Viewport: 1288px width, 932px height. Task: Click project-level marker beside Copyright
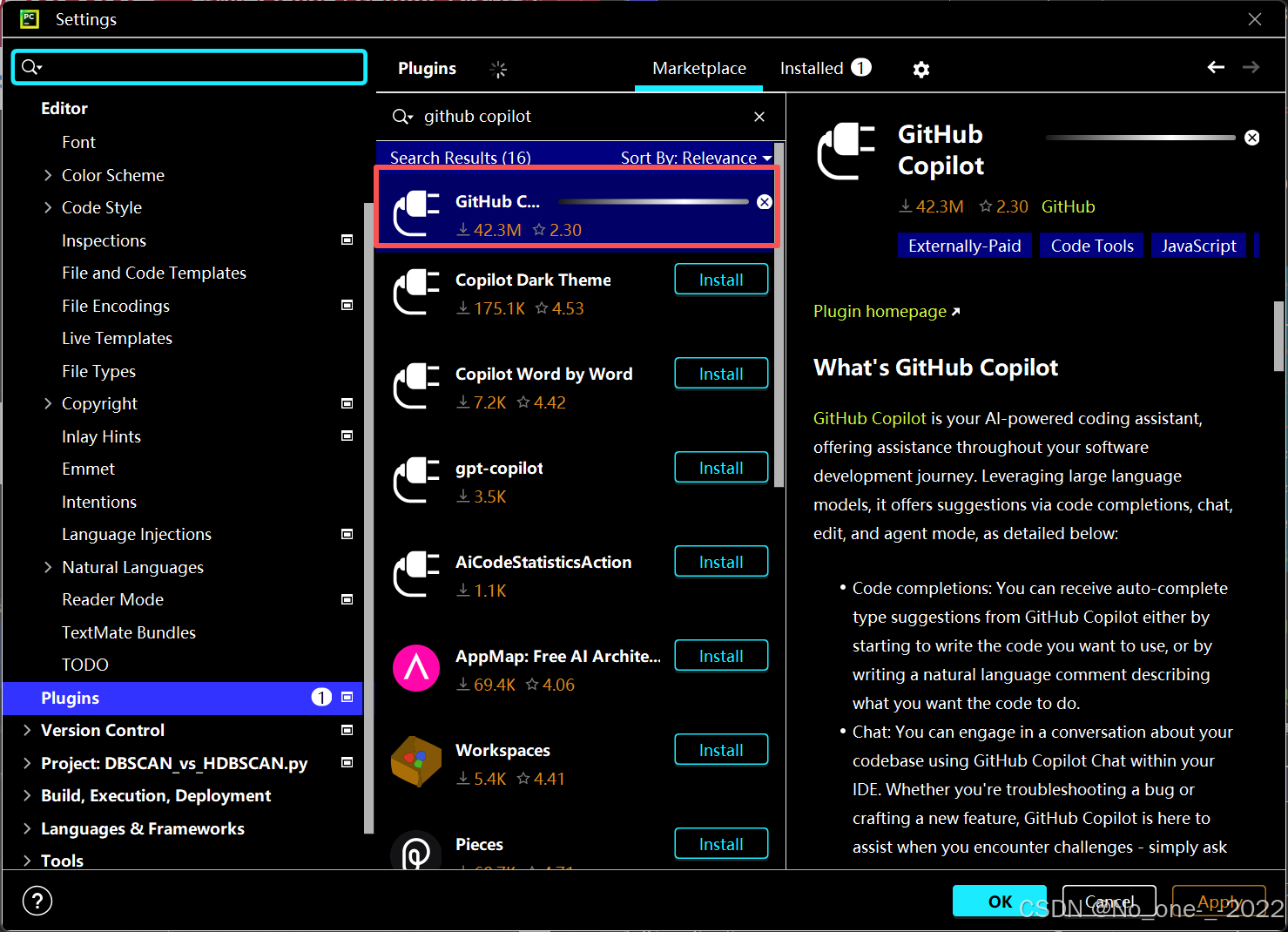[x=347, y=403]
